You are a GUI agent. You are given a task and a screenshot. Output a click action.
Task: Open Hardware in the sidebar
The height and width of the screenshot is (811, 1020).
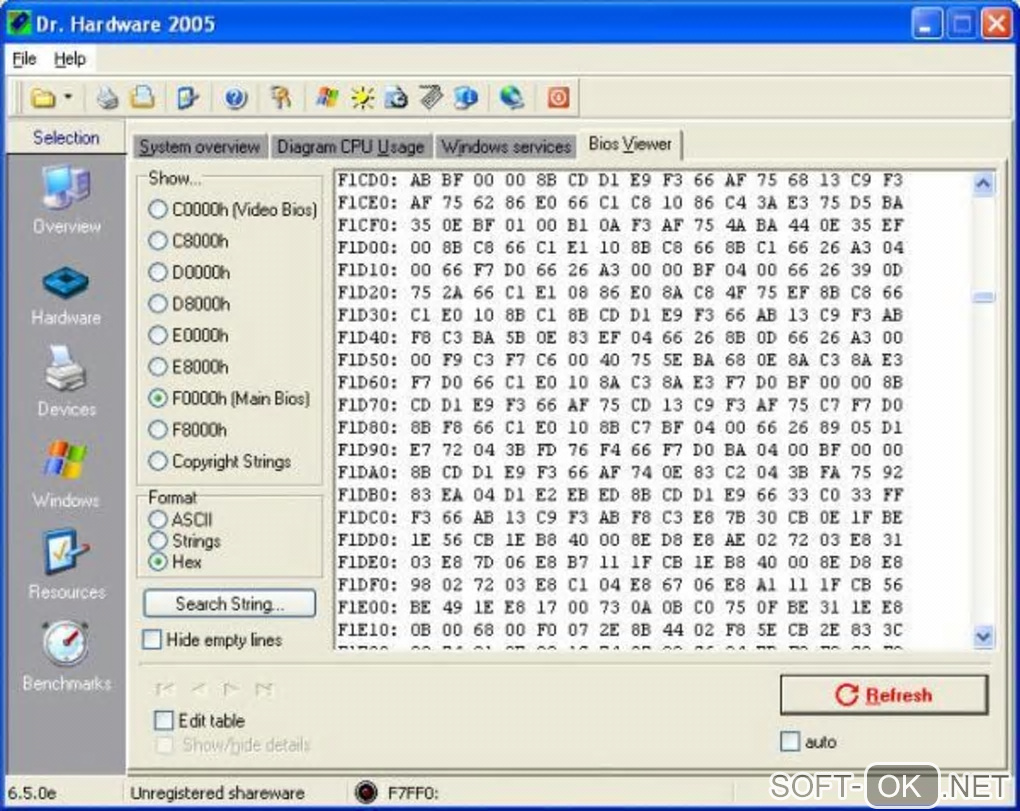(x=66, y=295)
